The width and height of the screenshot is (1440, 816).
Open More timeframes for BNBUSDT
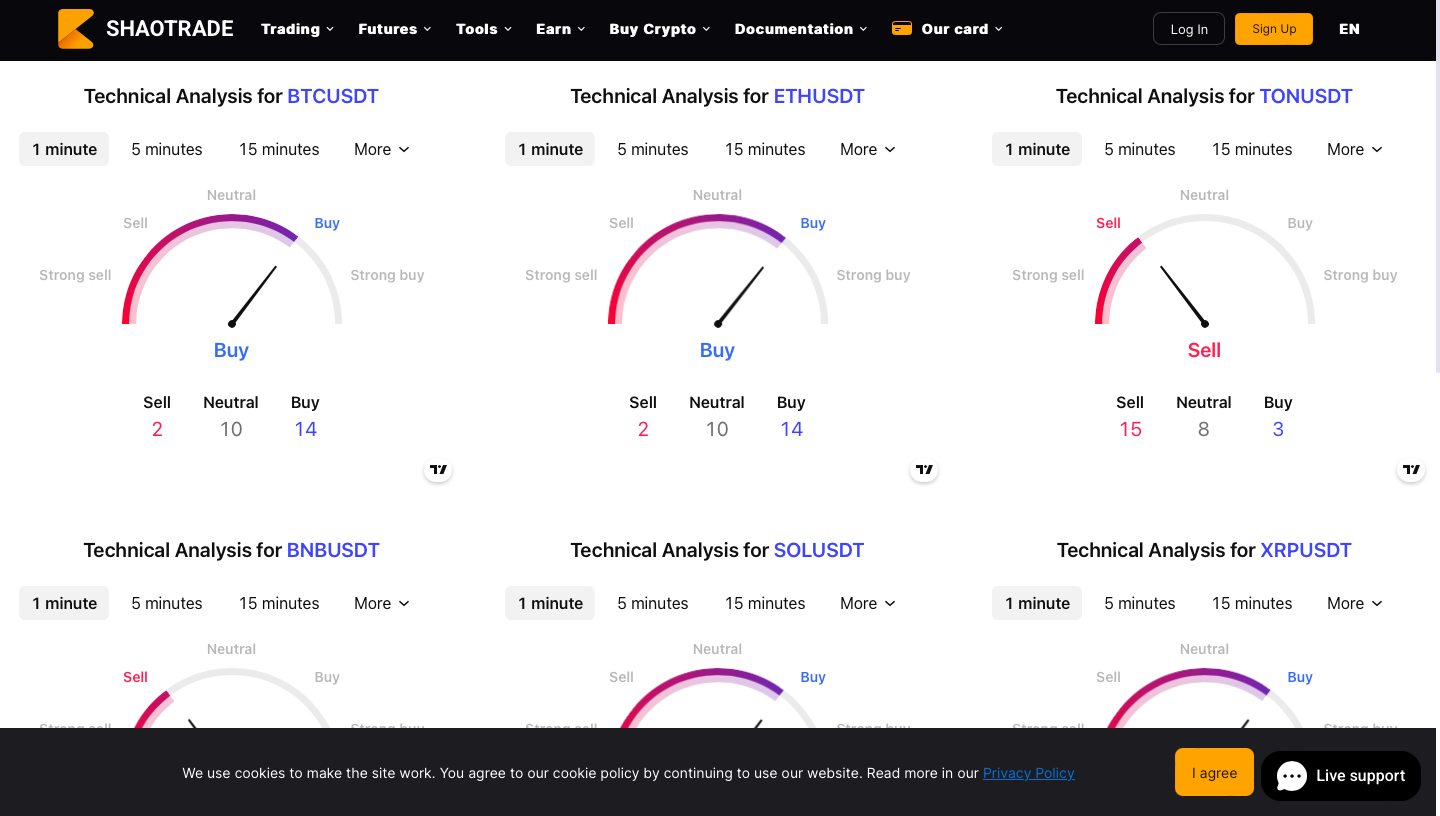point(382,603)
